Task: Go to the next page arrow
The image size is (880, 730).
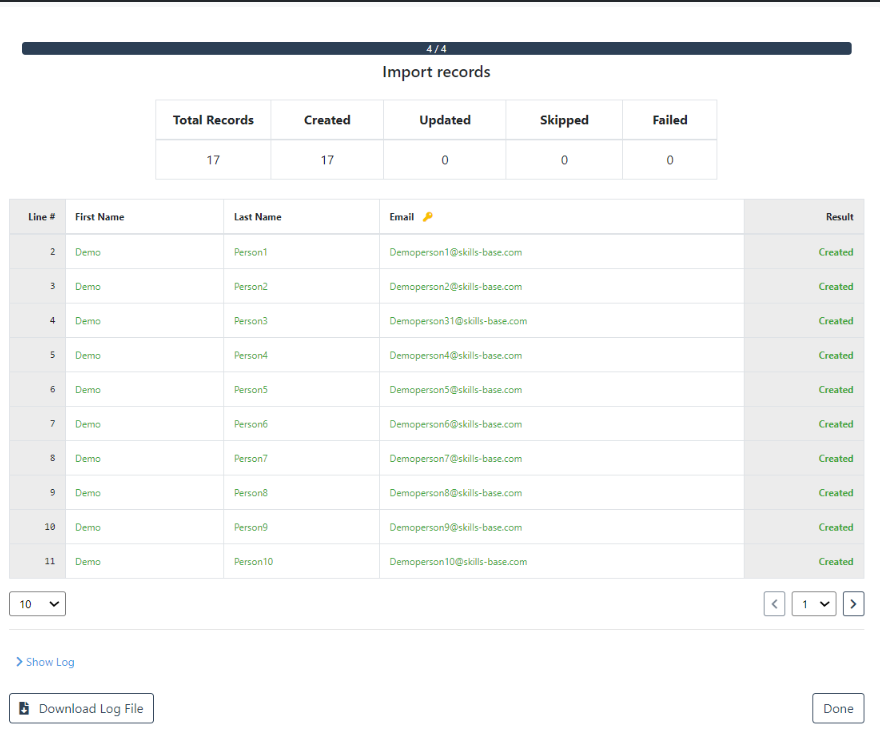Action: tap(853, 603)
